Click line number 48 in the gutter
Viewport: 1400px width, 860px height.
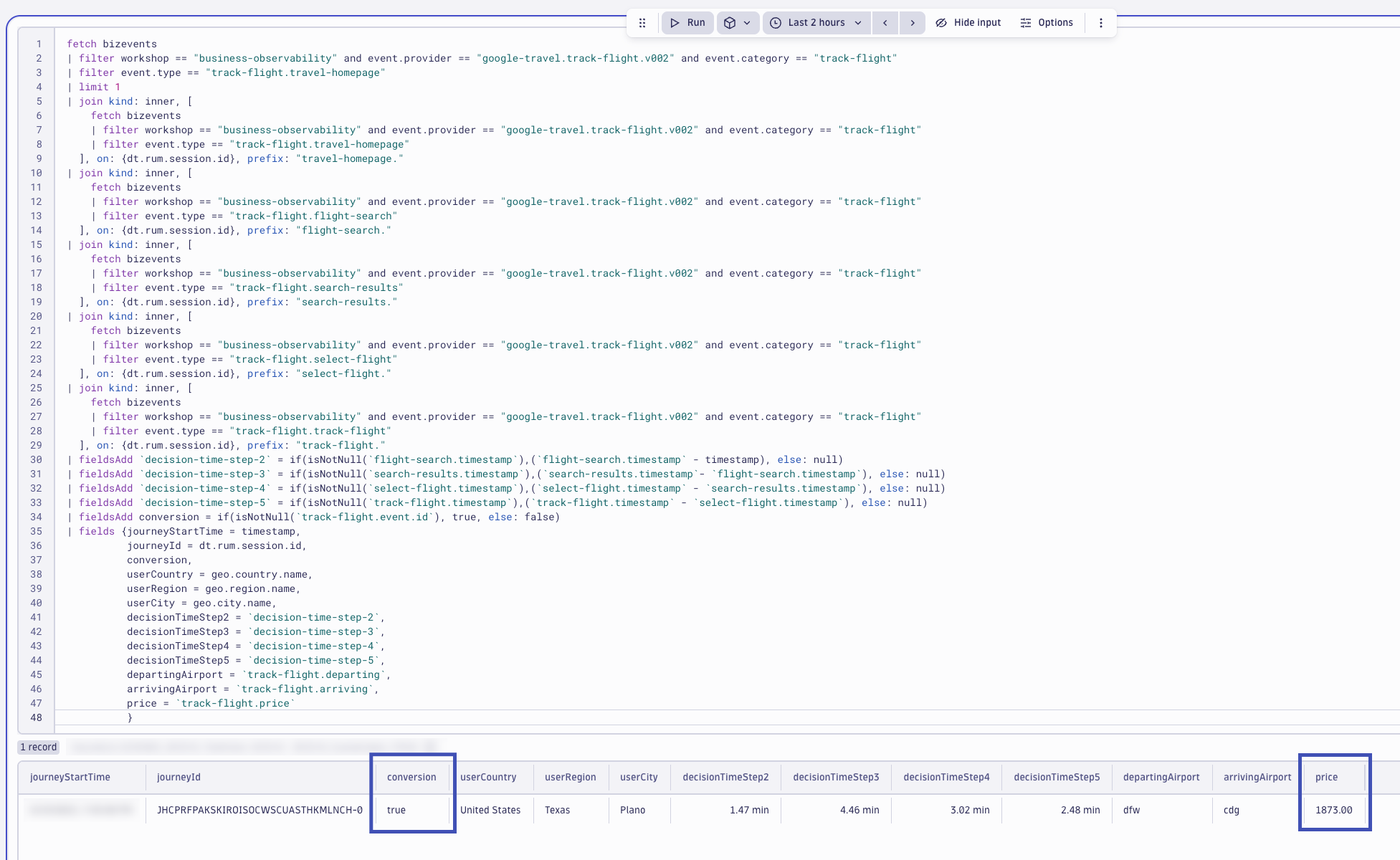(36, 718)
